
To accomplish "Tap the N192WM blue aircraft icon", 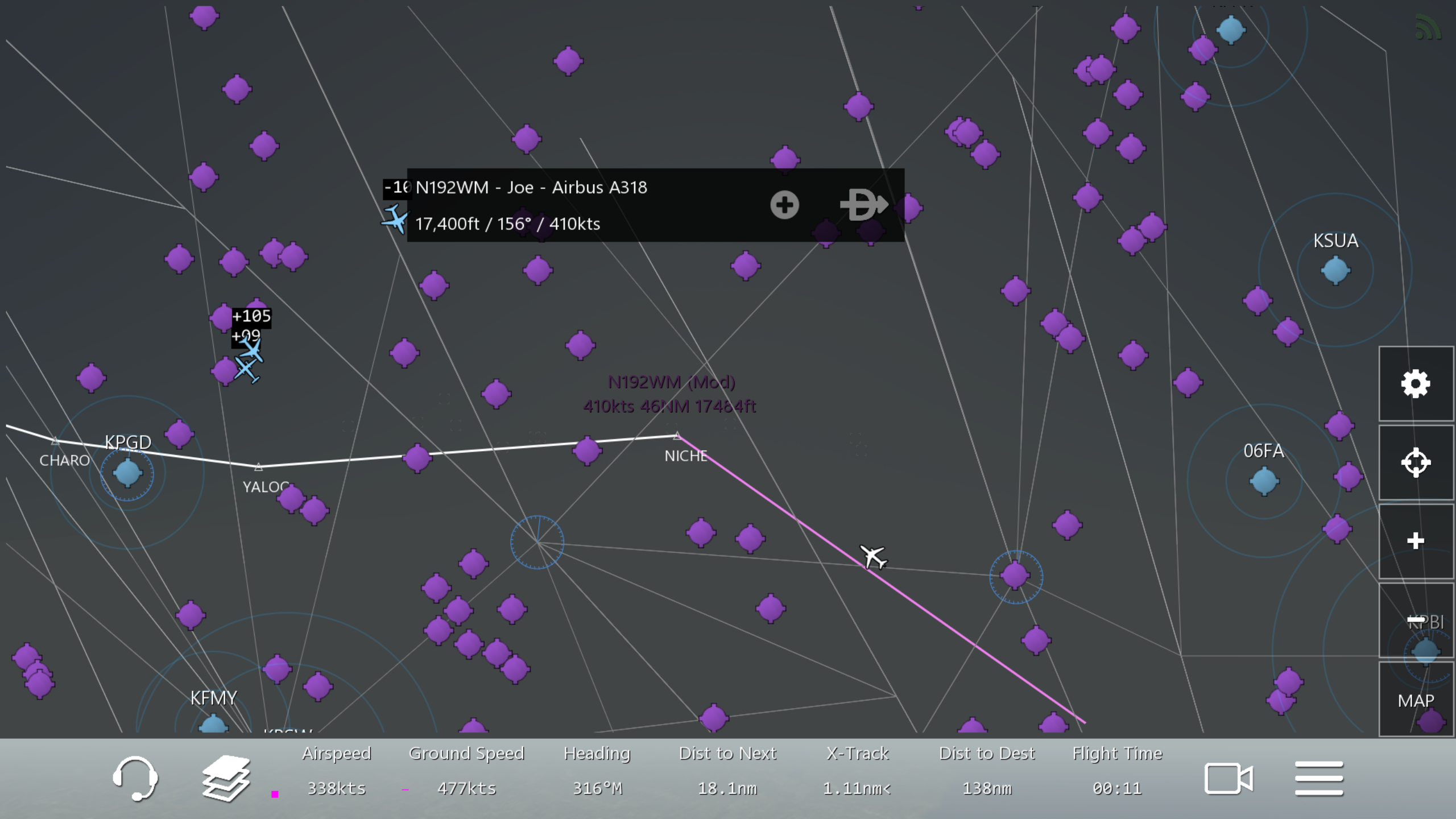I will click(x=394, y=220).
